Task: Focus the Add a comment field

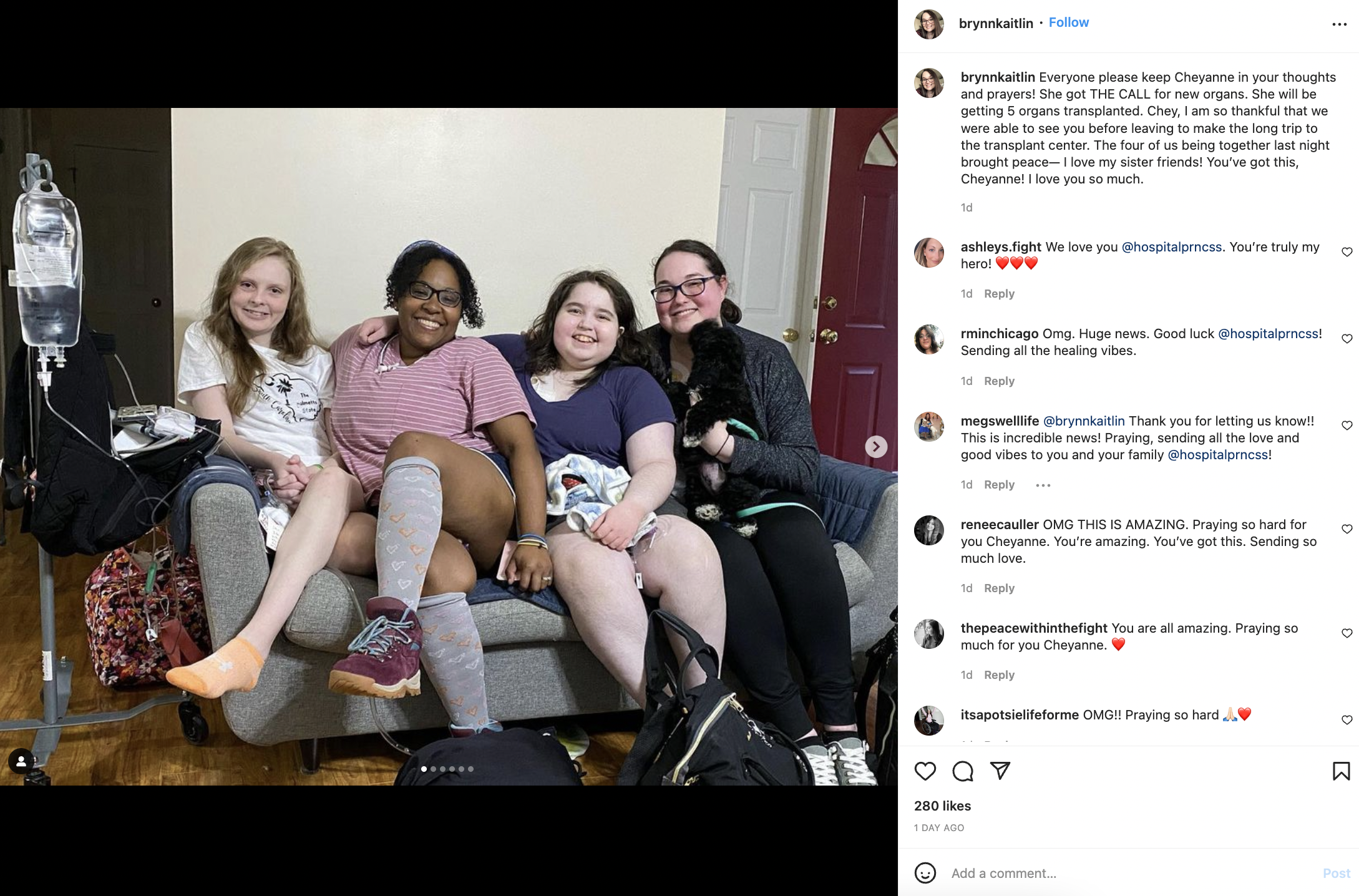Action: point(1132,874)
